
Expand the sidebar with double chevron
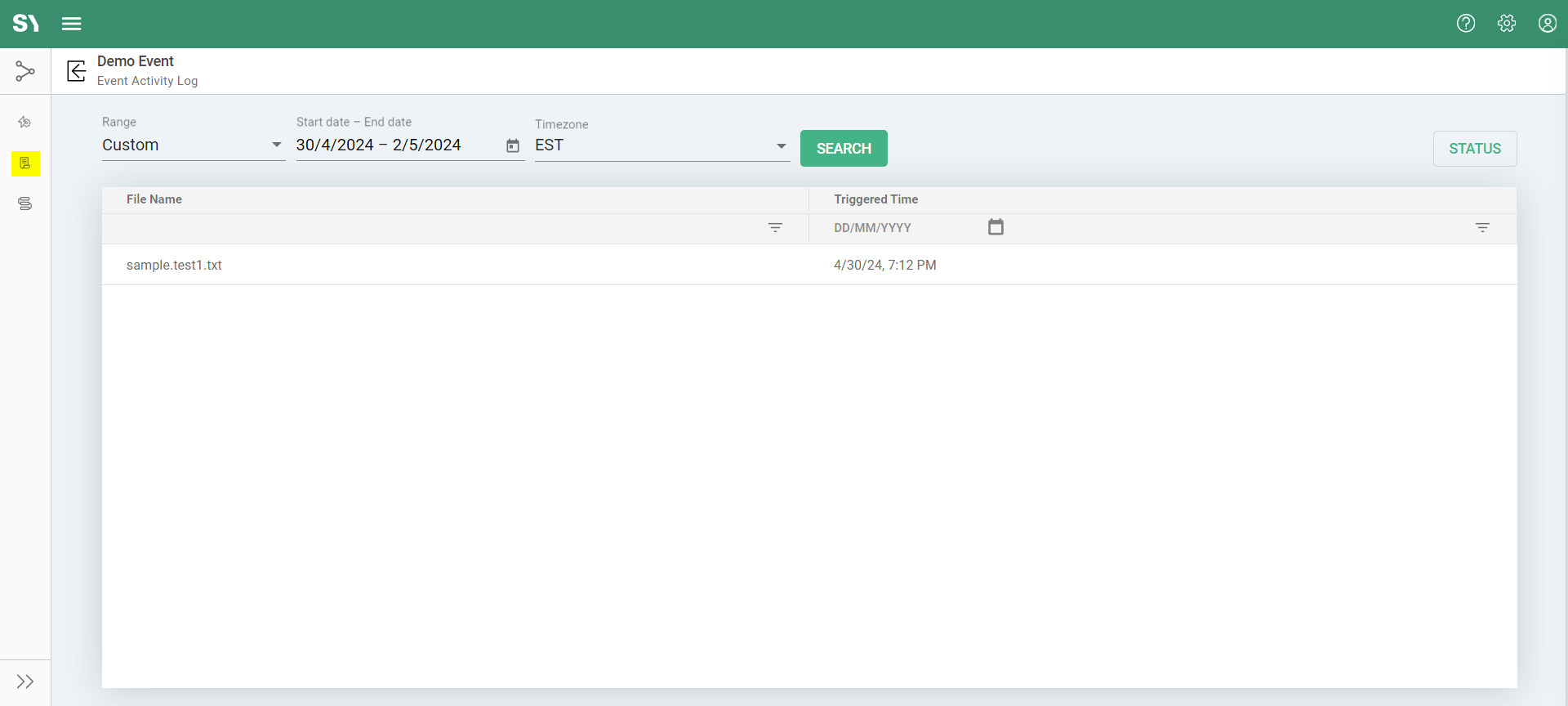pyautogui.click(x=25, y=681)
